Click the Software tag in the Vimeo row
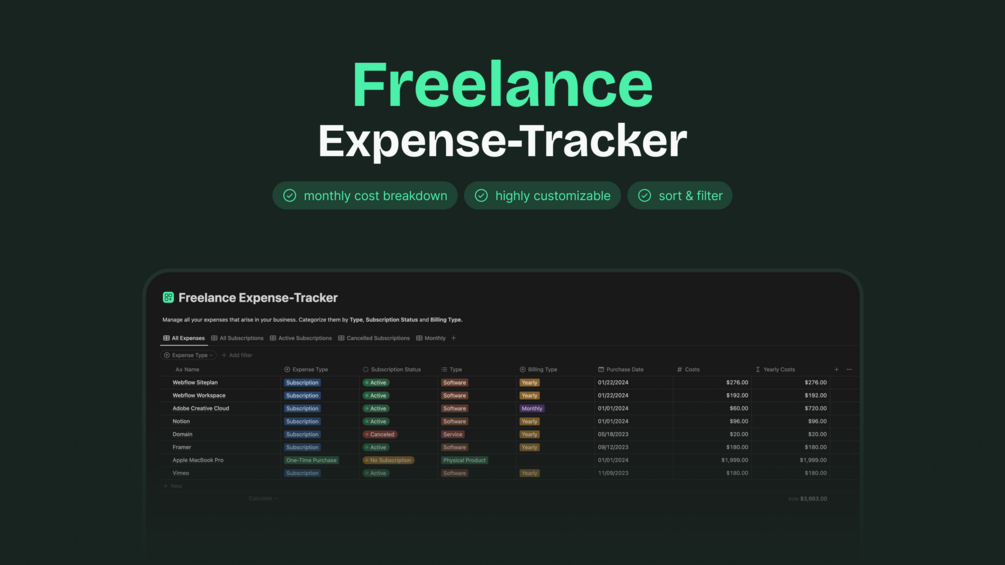 (x=454, y=473)
